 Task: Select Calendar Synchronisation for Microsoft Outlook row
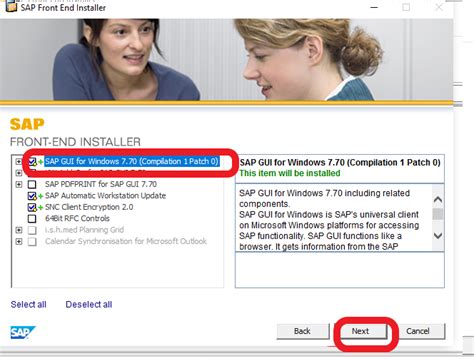126,241
